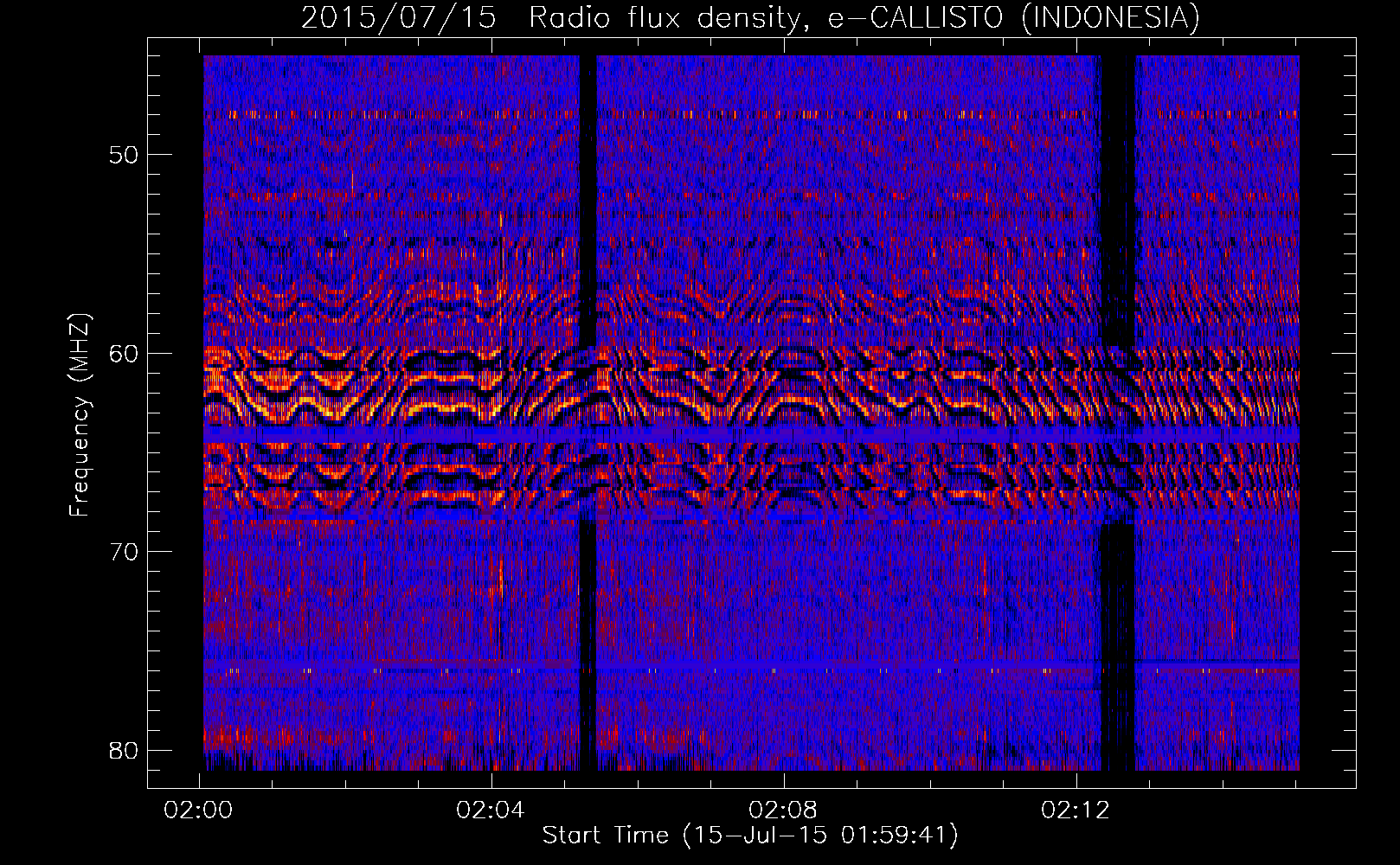The width and height of the screenshot is (1400, 865).
Task: Select the 02:12 time tick label
Action: [x=1076, y=810]
